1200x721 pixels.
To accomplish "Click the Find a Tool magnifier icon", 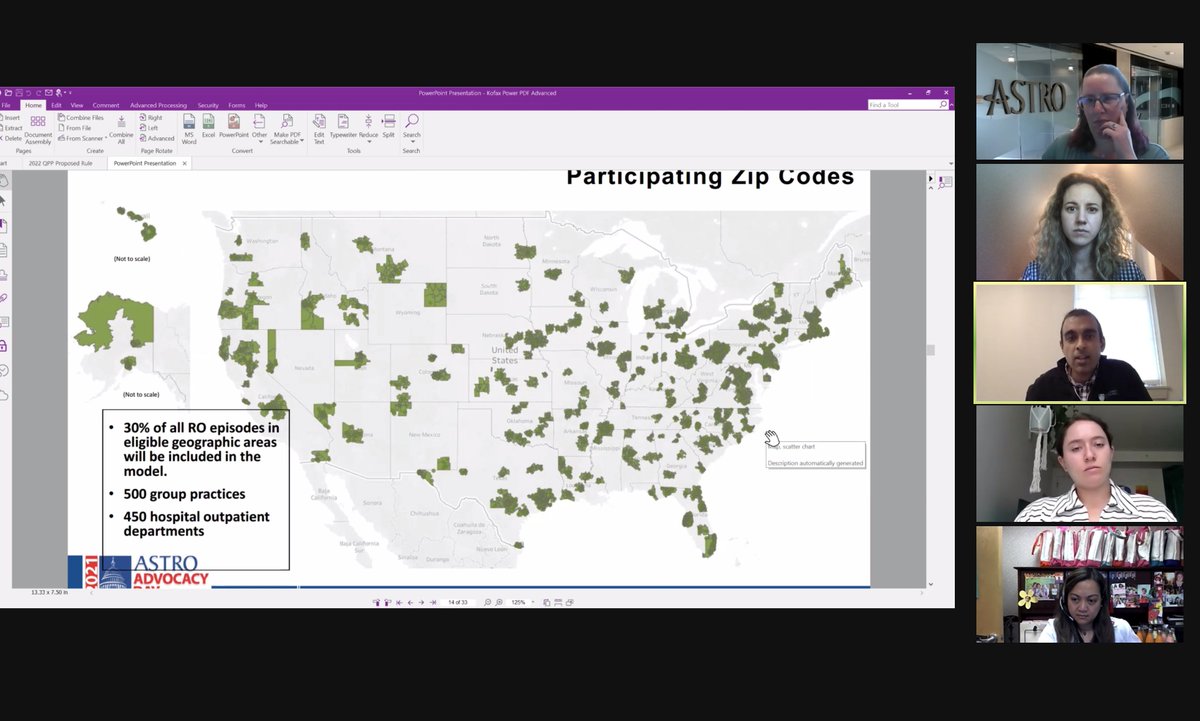I will [943, 105].
